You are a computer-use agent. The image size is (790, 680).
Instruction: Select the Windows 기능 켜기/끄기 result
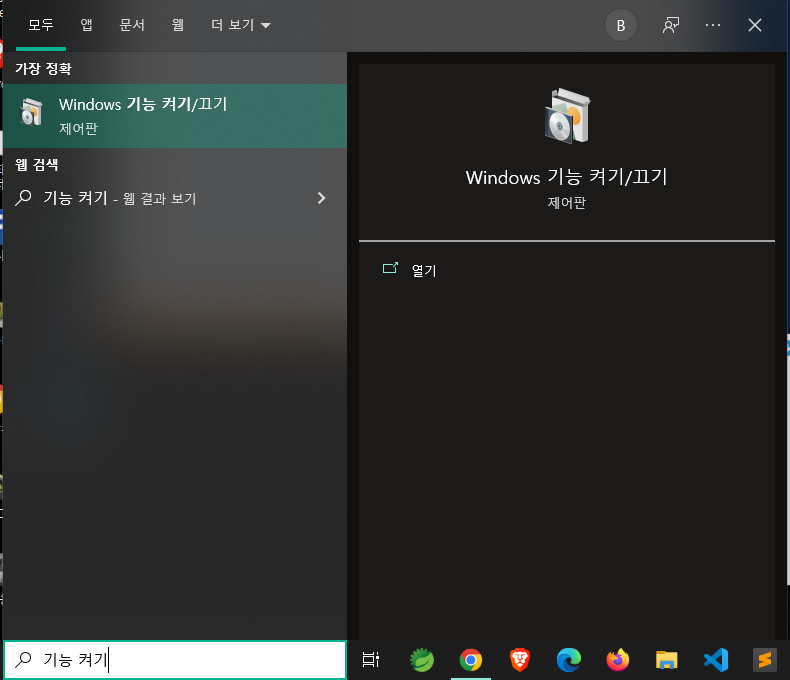click(175, 116)
